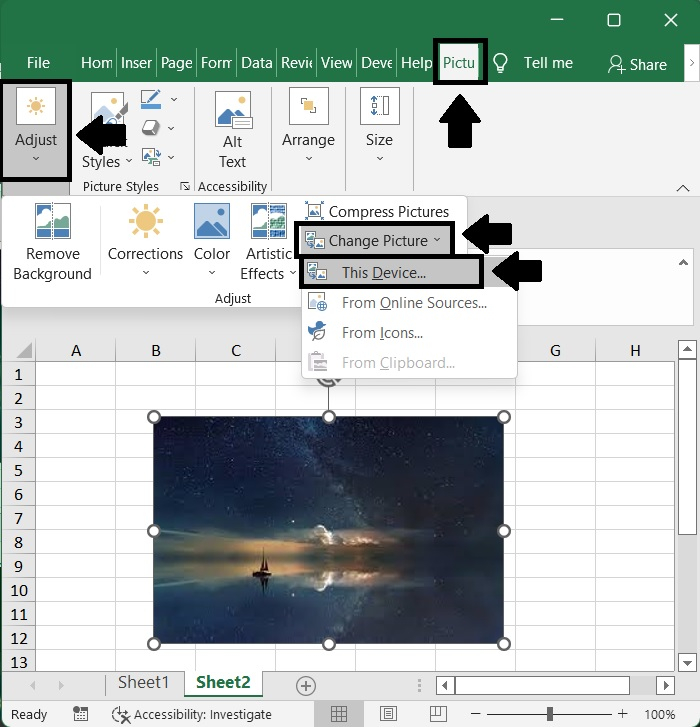
Task: Expand Picture Layout dropdown arrow
Action: (x=171, y=157)
